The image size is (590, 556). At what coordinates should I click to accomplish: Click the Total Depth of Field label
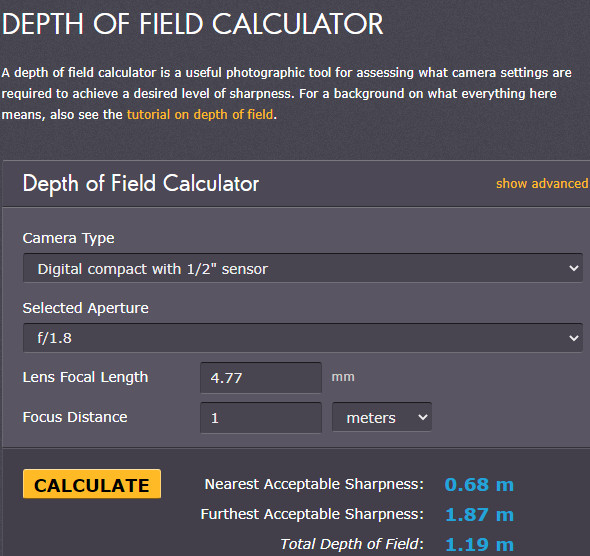coord(352,544)
